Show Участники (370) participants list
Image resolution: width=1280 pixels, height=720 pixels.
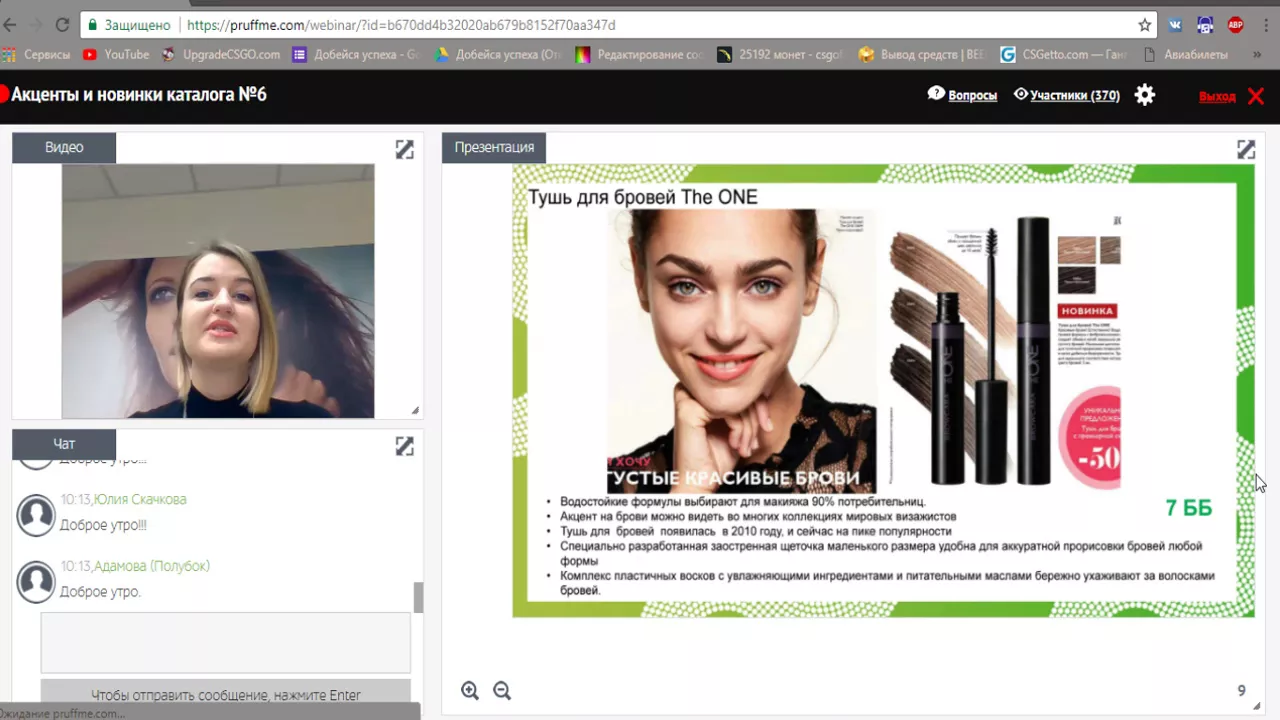1066,95
